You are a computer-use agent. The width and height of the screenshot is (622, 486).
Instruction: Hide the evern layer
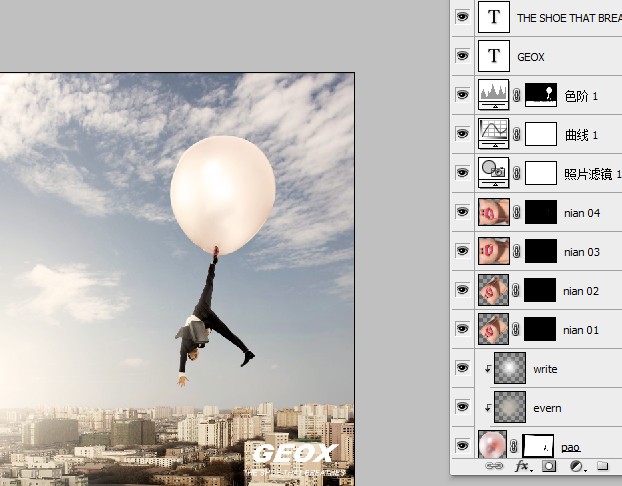(463, 407)
